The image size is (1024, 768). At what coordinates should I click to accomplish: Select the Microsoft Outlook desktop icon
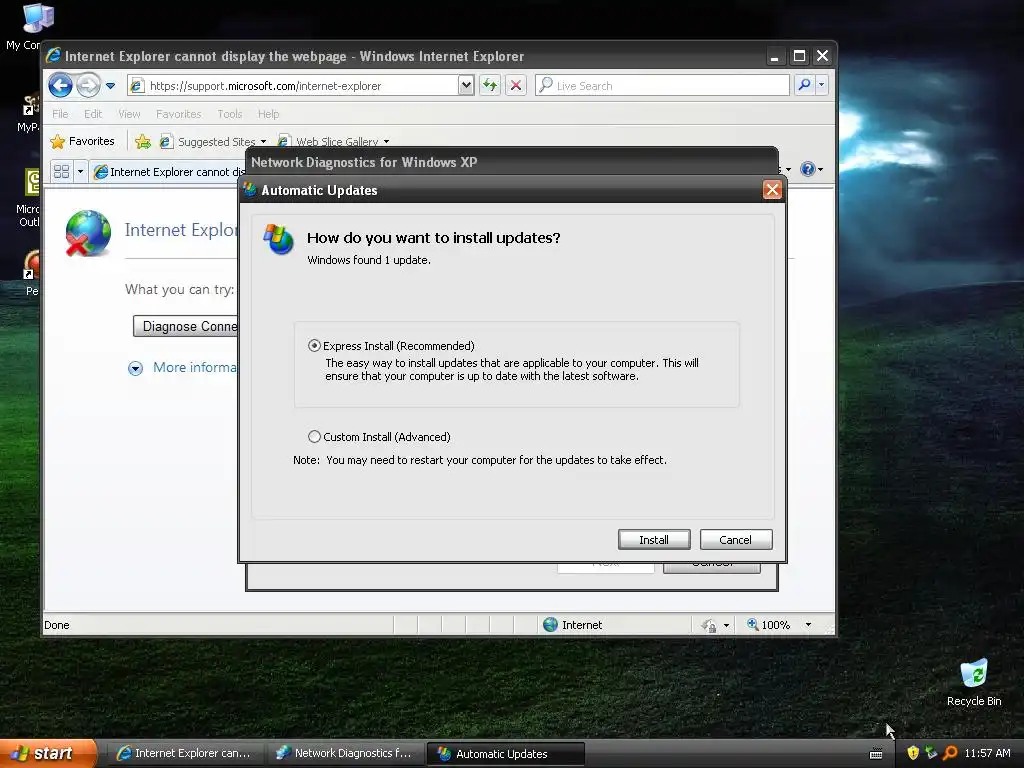(29, 198)
